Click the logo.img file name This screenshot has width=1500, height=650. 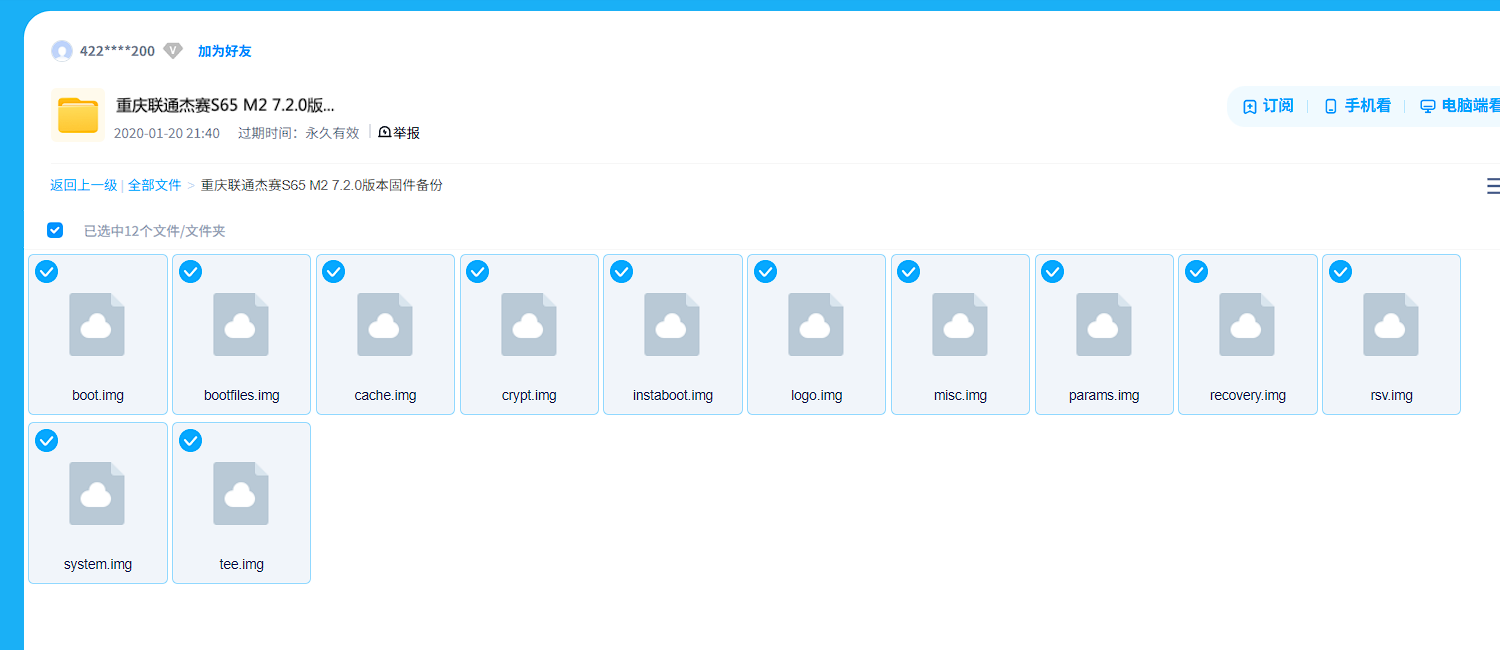tap(817, 395)
